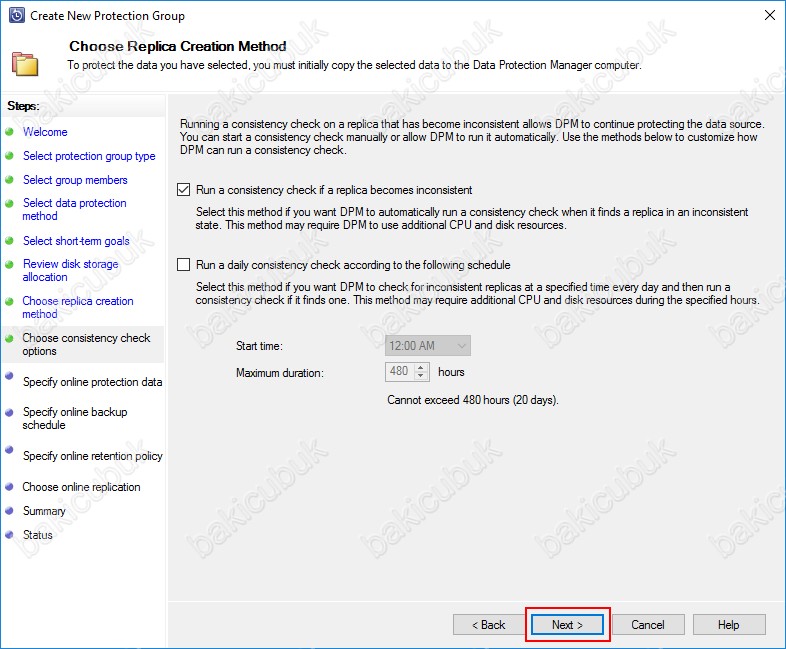Image resolution: width=786 pixels, height=649 pixels.
Task: Click Specify online backup schedule step
Action: 75,418
